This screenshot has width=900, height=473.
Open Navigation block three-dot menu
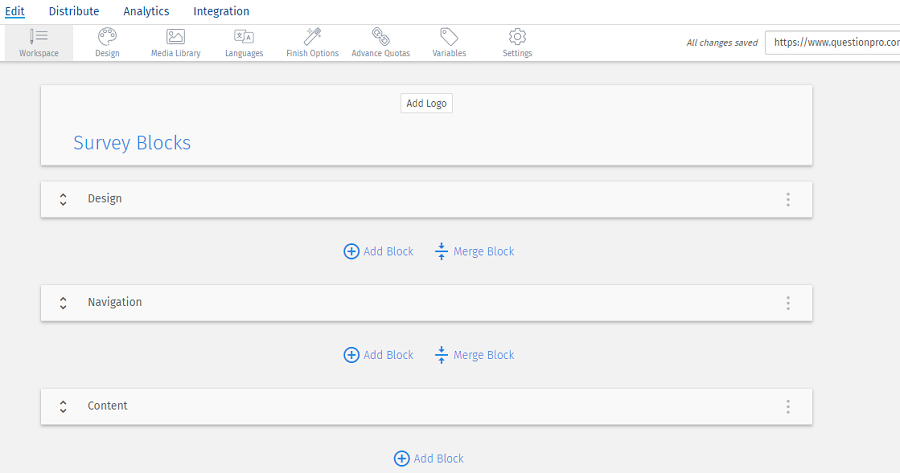point(788,303)
